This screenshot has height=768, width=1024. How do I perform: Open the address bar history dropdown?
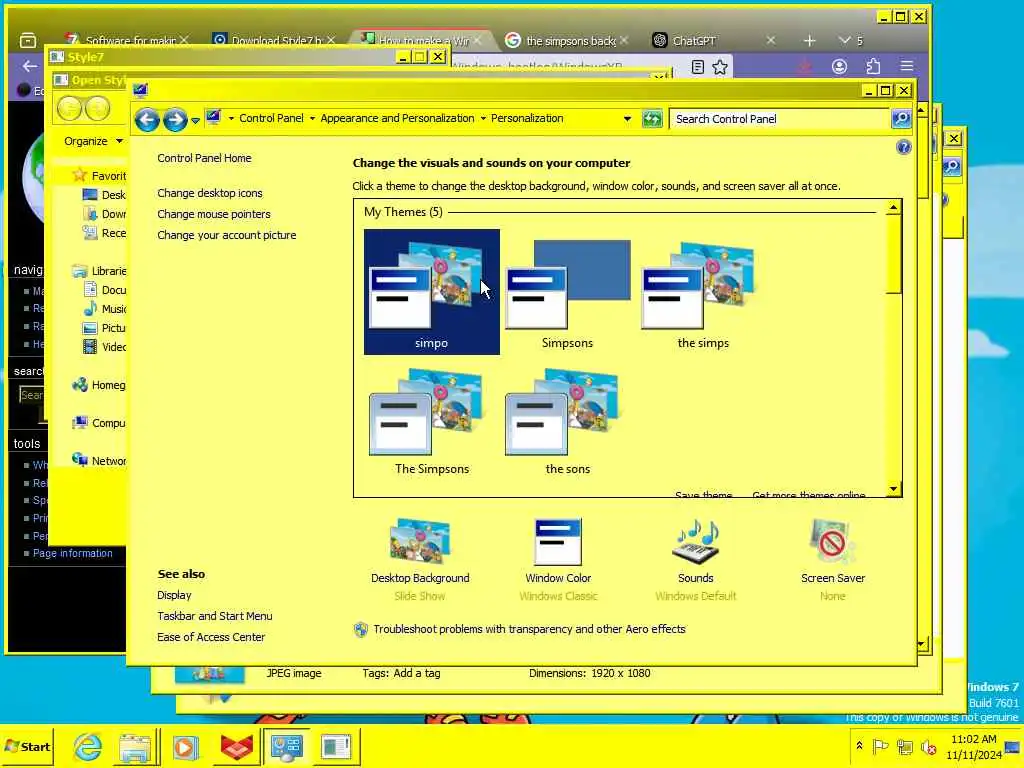(x=627, y=119)
